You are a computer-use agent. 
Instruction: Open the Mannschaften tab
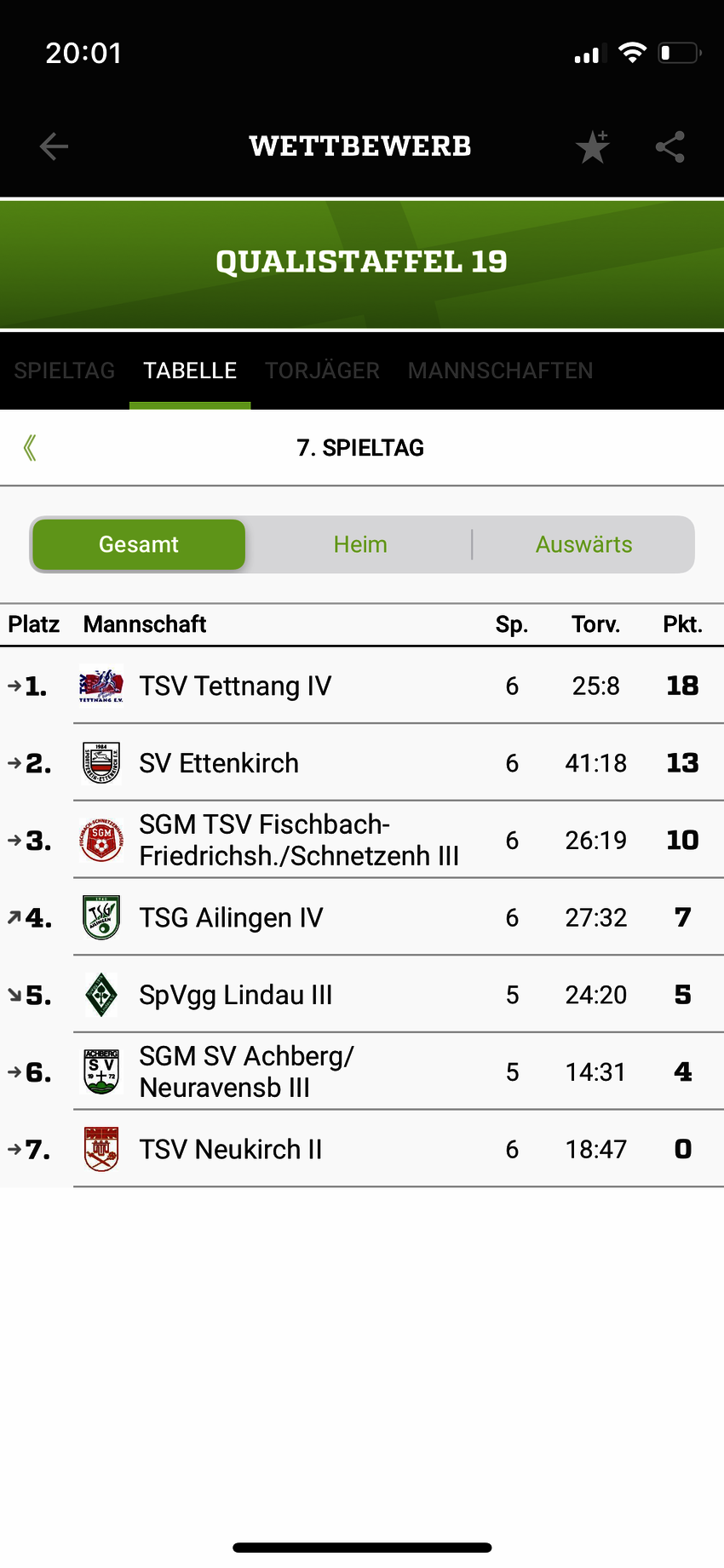500,371
